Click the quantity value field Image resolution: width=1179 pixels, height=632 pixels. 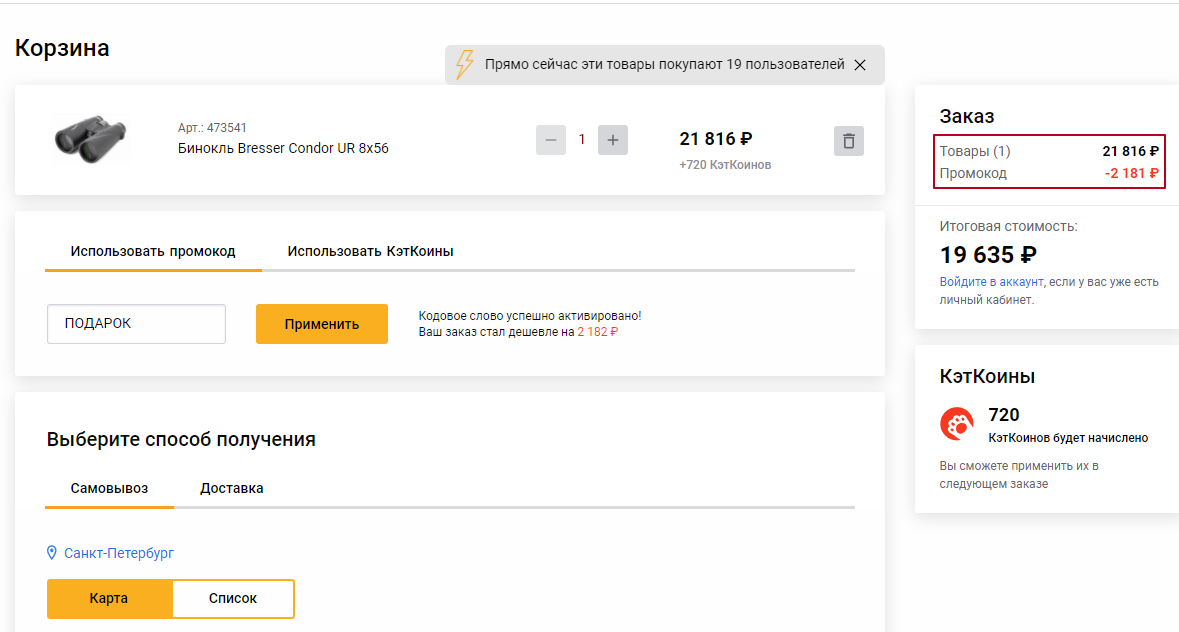click(x=582, y=140)
